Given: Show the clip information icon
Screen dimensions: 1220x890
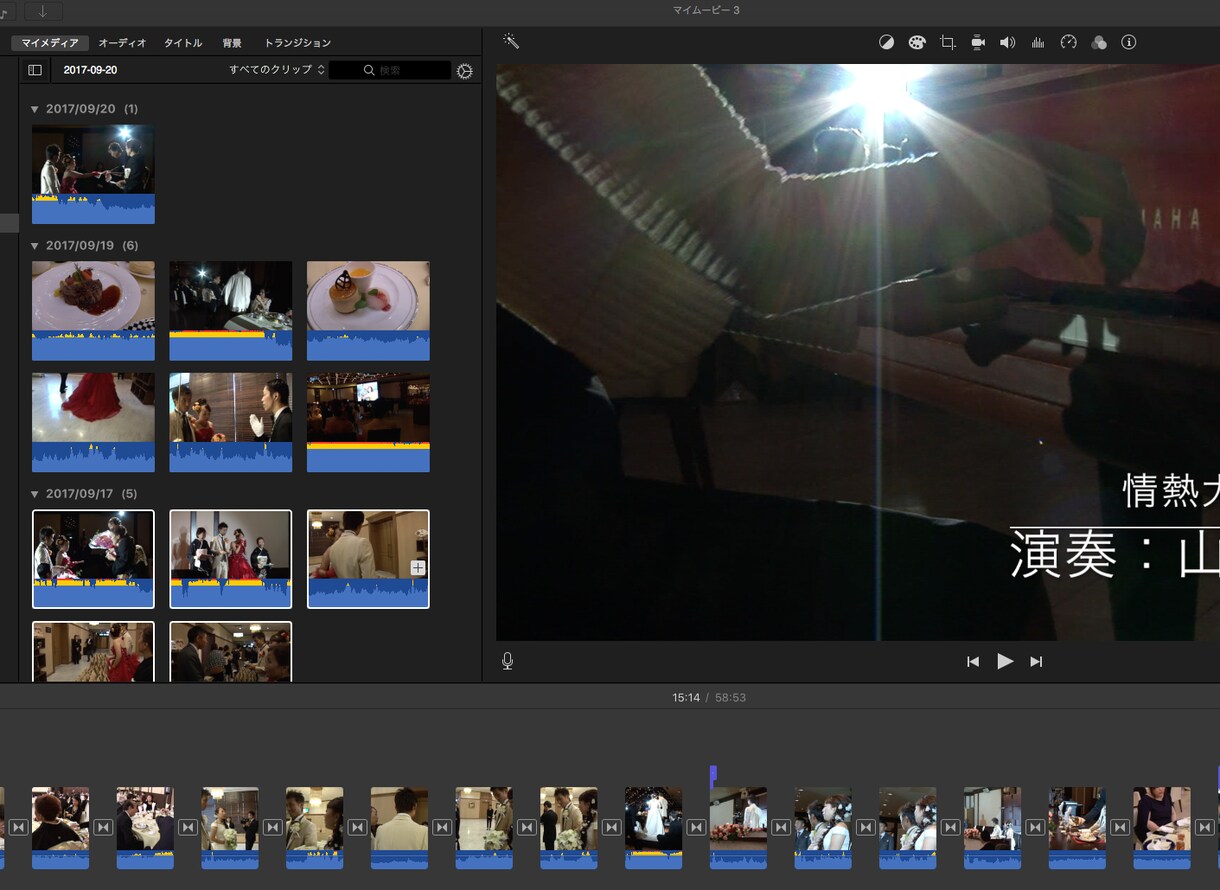Looking at the screenshot, I should click(x=1130, y=42).
